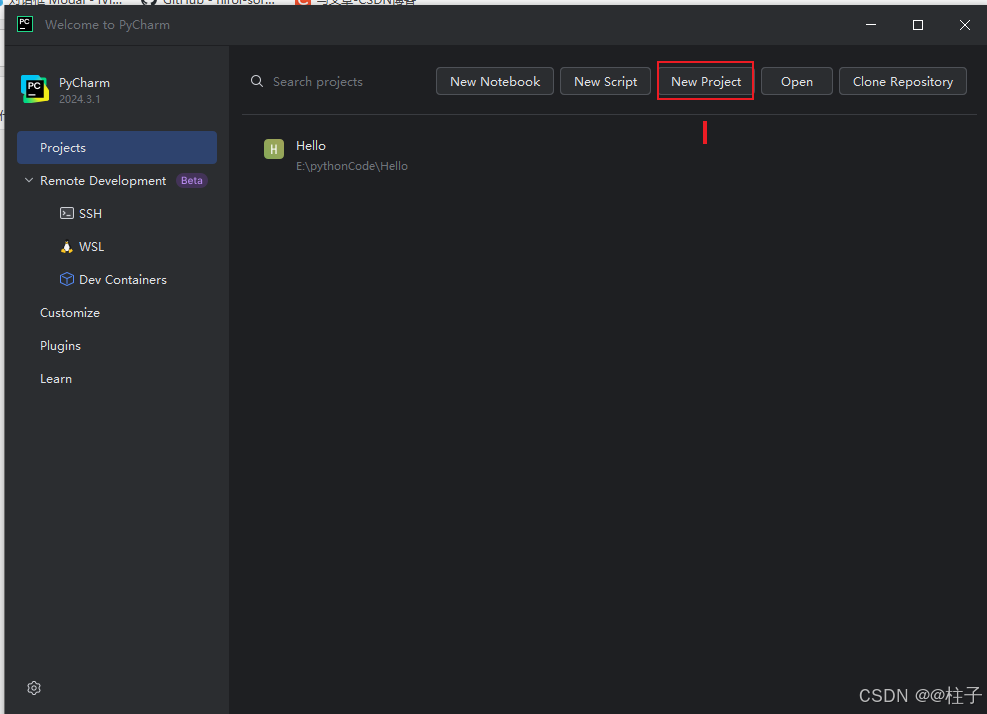Create a New Project
This screenshot has height=714, width=987.
(706, 81)
